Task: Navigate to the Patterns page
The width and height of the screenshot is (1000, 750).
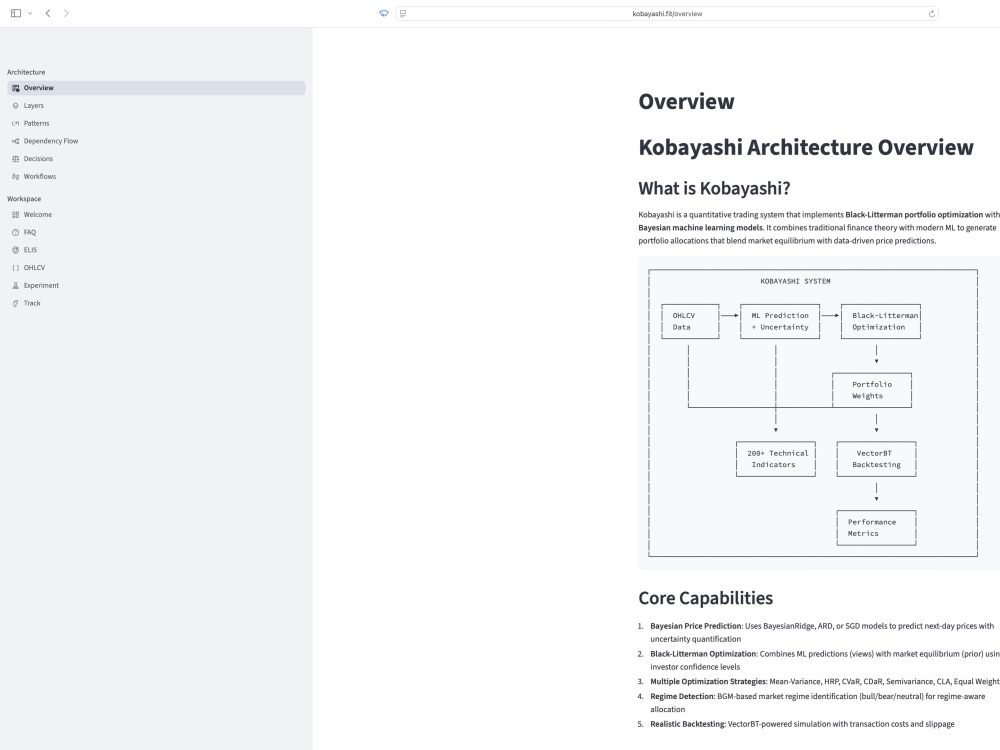Action: [x=156, y=124]
